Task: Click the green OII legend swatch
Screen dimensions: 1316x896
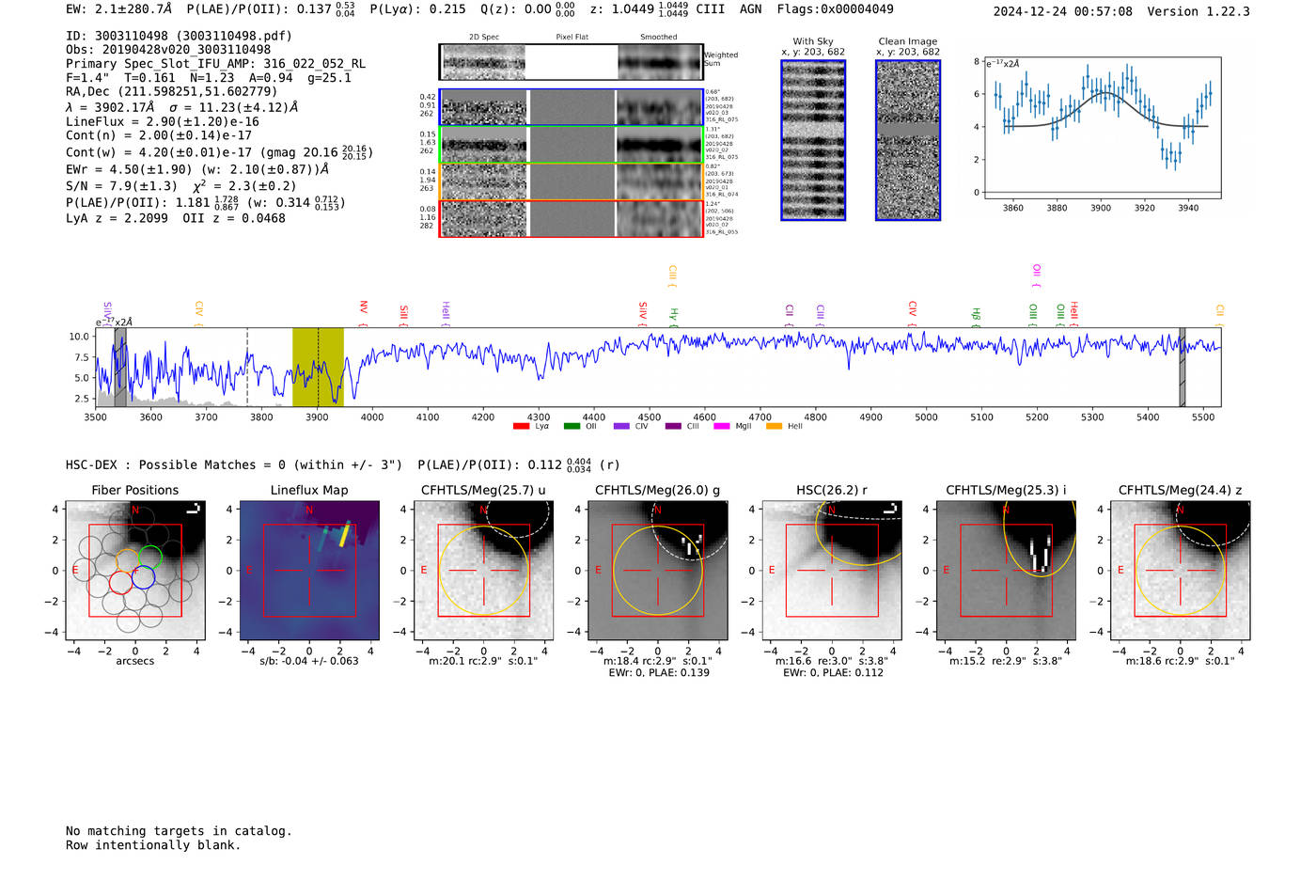Action: [x=572, y=427]
